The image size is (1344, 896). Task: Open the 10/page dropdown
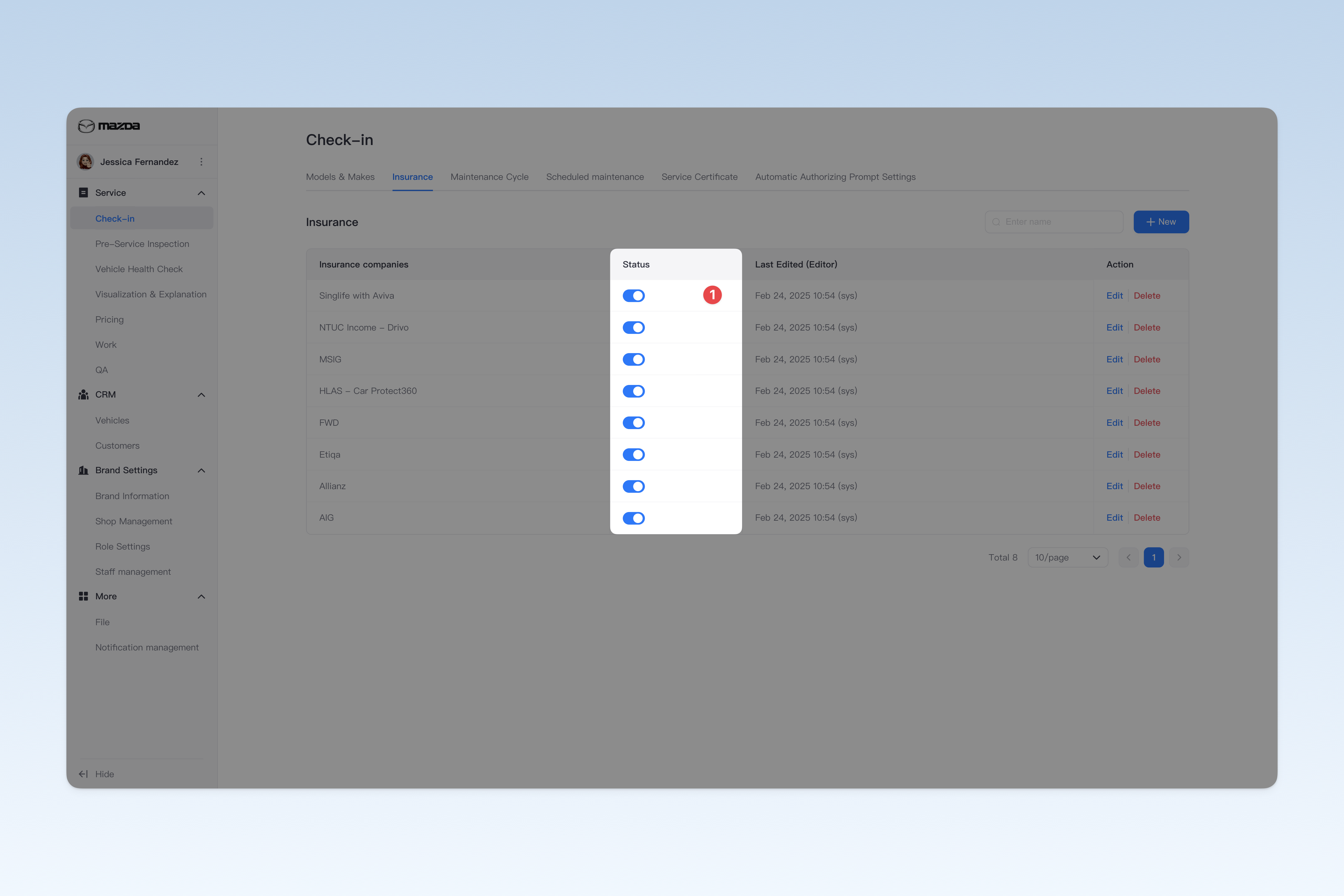[x=1067, y=557]
